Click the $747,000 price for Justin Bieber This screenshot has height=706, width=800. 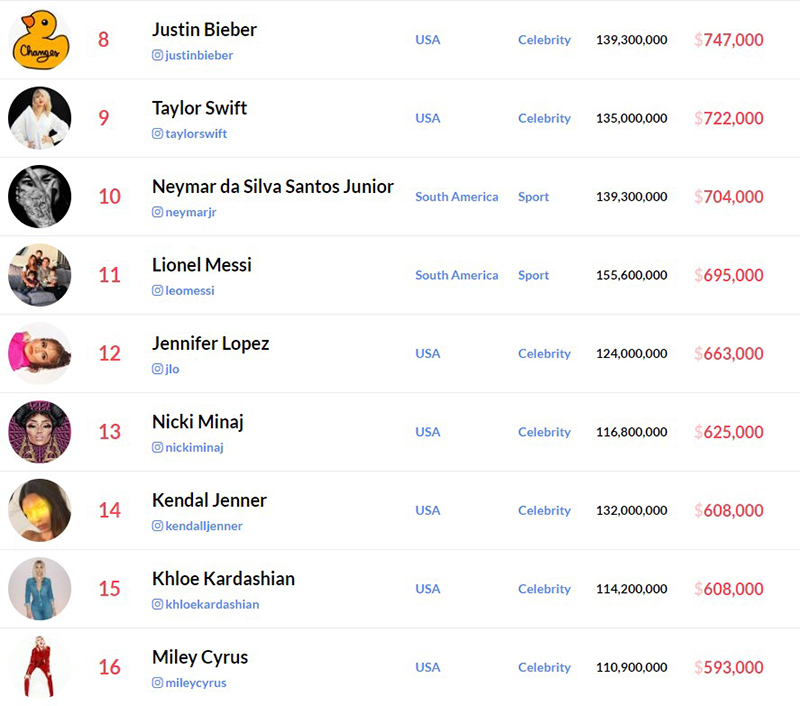(729, 39)
